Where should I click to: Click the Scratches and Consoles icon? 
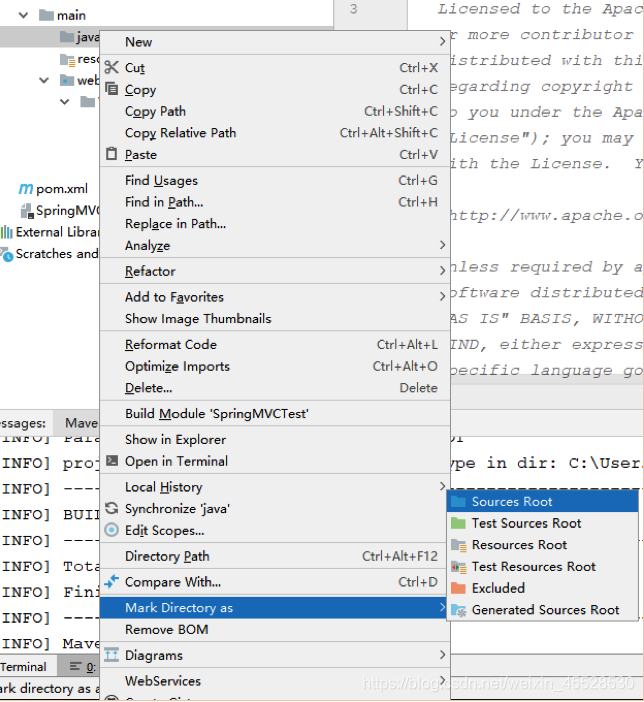coord(7,254)
